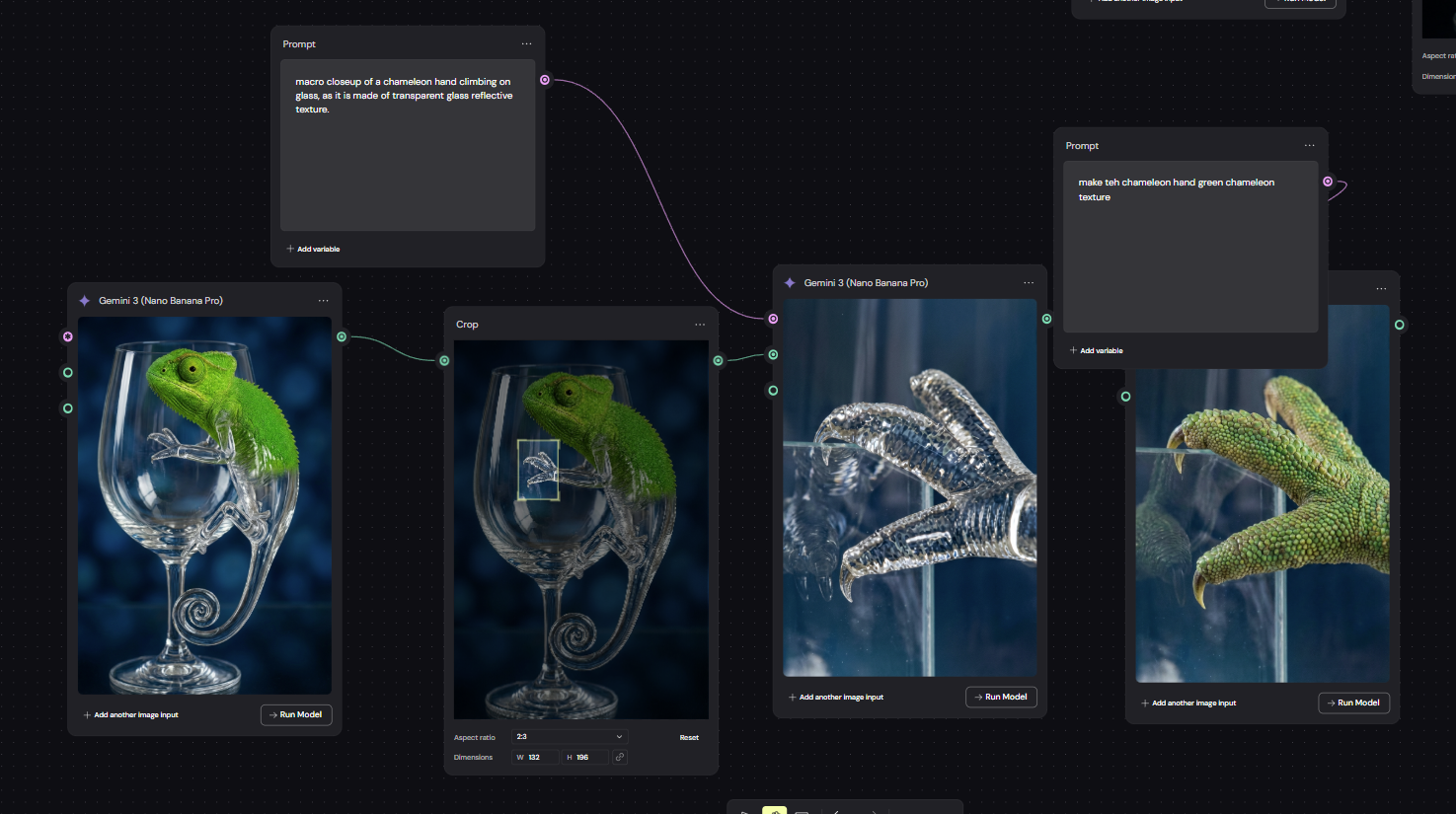Select output port of 'make teh chameleon' Prompt node
Viewport: 1456px width, 814px height.
1328,182
